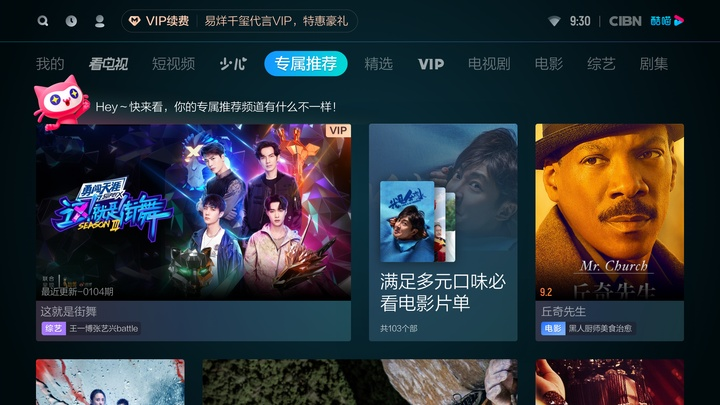The height and width of the screenshot is (405, 720).
Task: Switch to the 我的 tab
Action: [x=50, y=64]
